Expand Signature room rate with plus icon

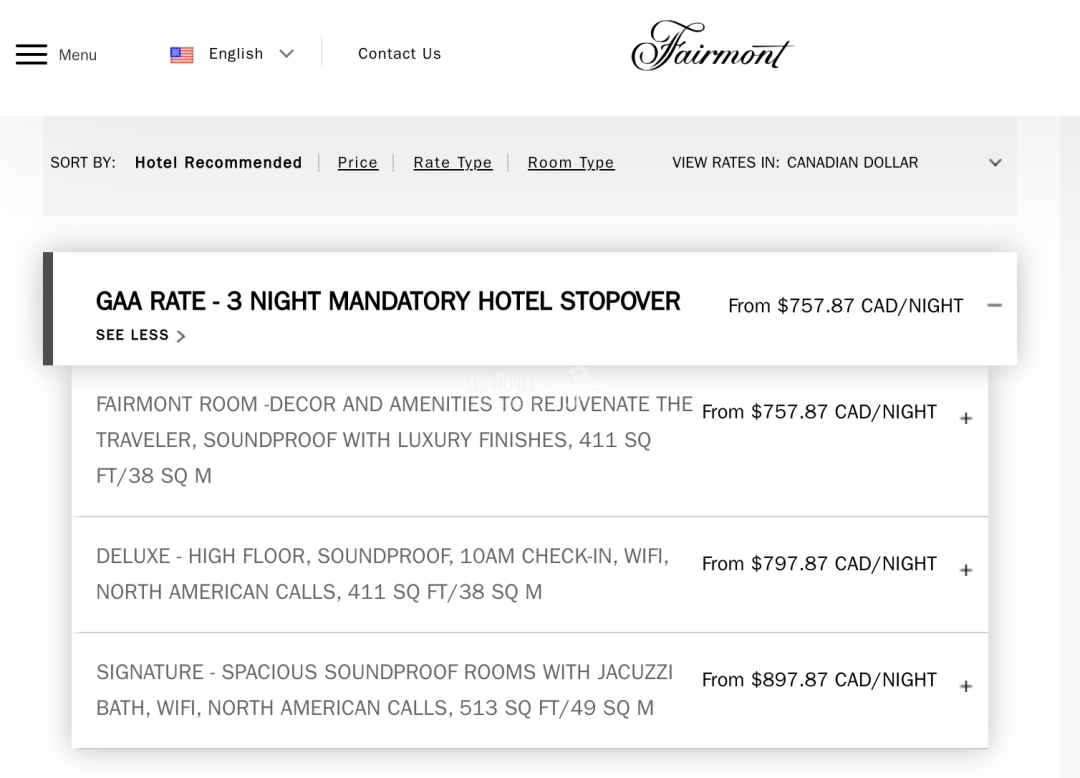coord(966,686)
